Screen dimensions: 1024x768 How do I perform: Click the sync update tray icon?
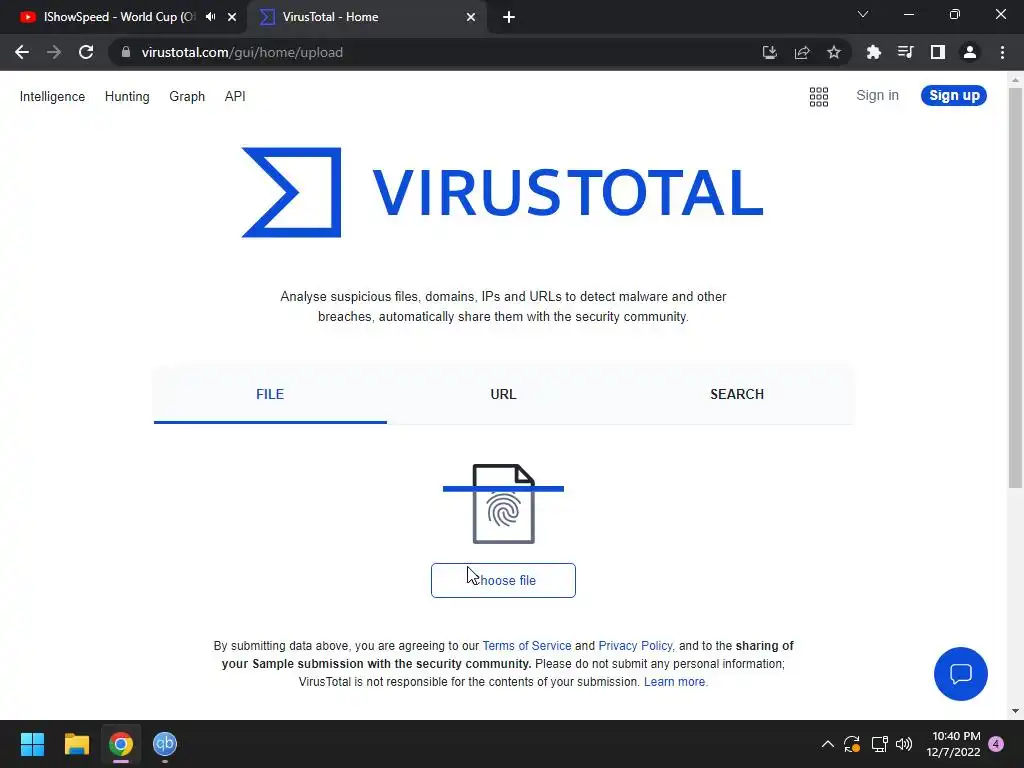(852, 744)
